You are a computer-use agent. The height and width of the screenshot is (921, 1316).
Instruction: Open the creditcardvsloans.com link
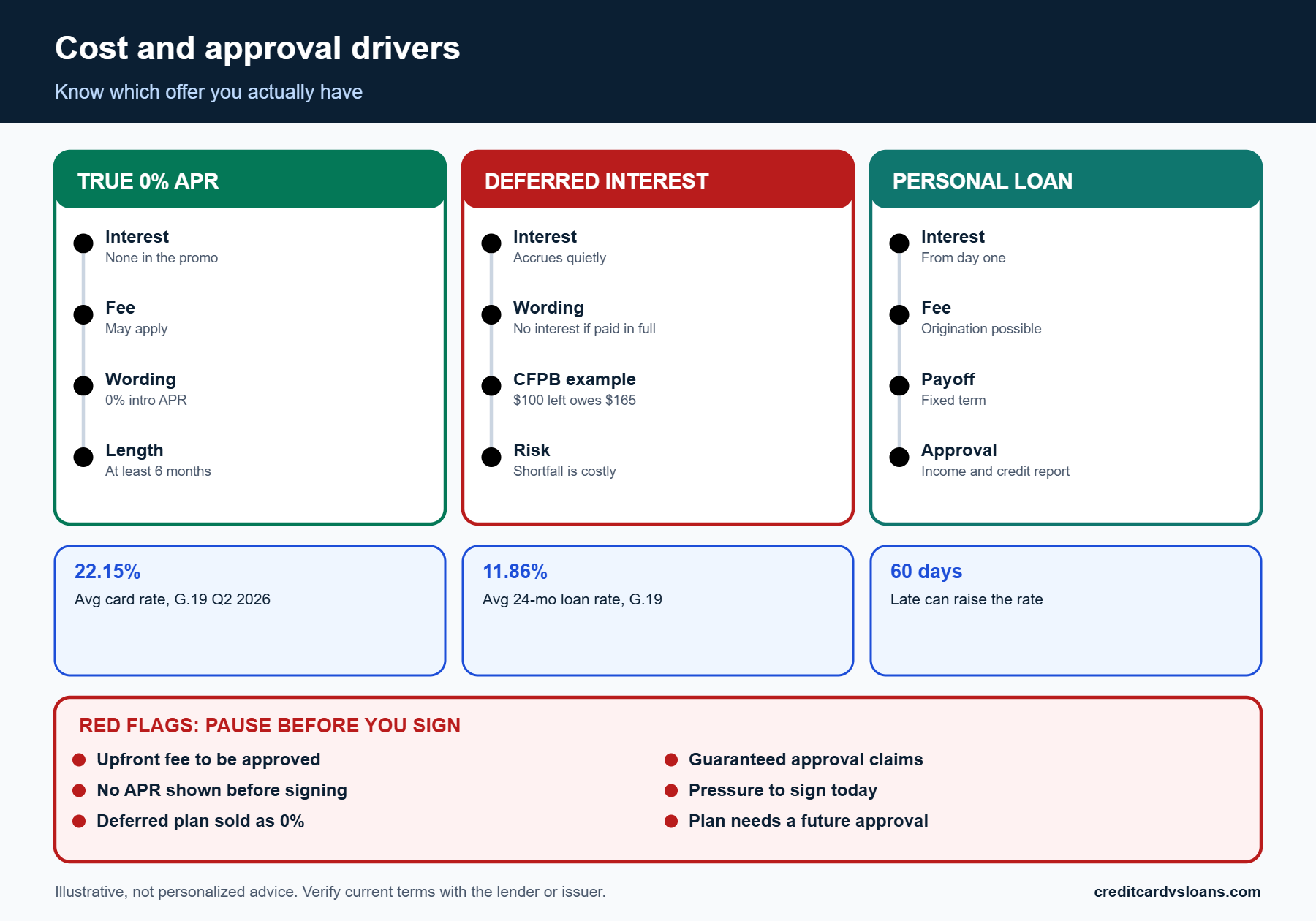click(x=1177, y=892)
